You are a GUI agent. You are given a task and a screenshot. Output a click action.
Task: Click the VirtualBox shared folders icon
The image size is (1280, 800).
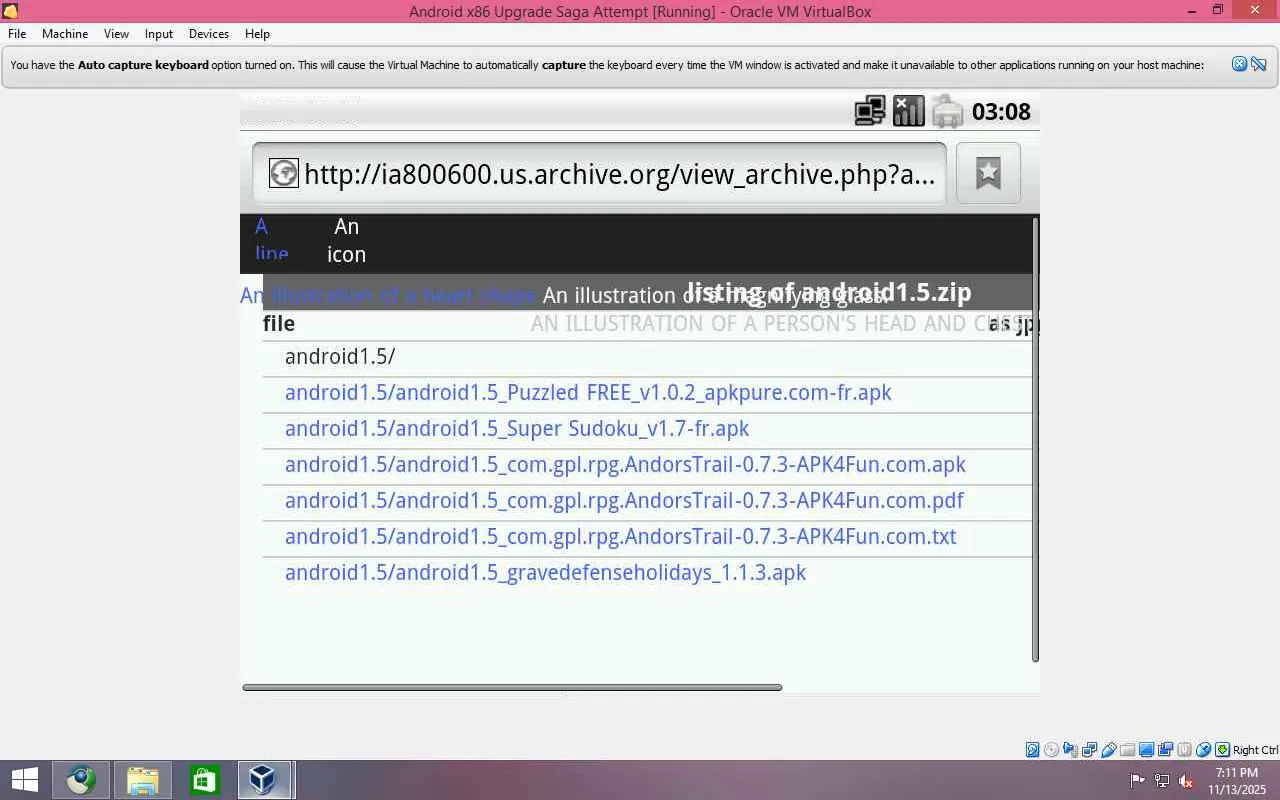click(1128, 750)
